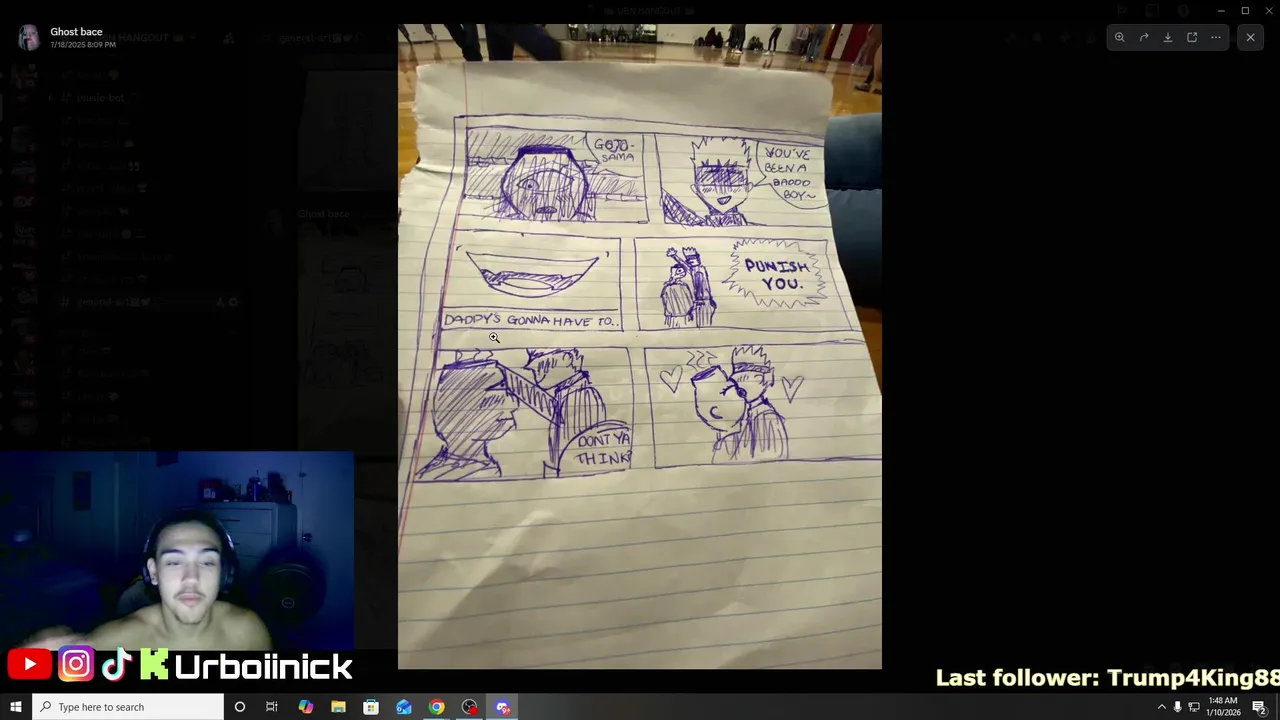Open Outlook mail from the taskbar

pyautogui.click(x=404, y=707)
